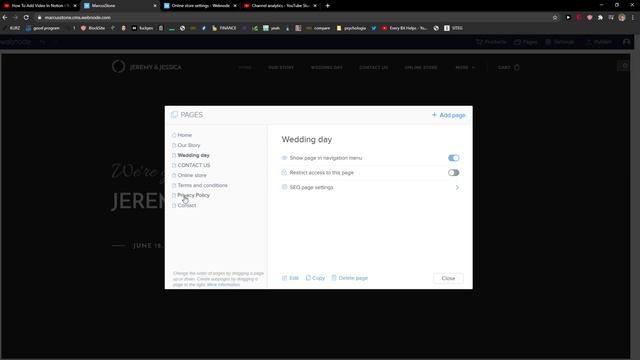The width and height of the screenshot is (640, 360).
Task: Open Chrome profile avatar
Action: click(x=622, y=18)
